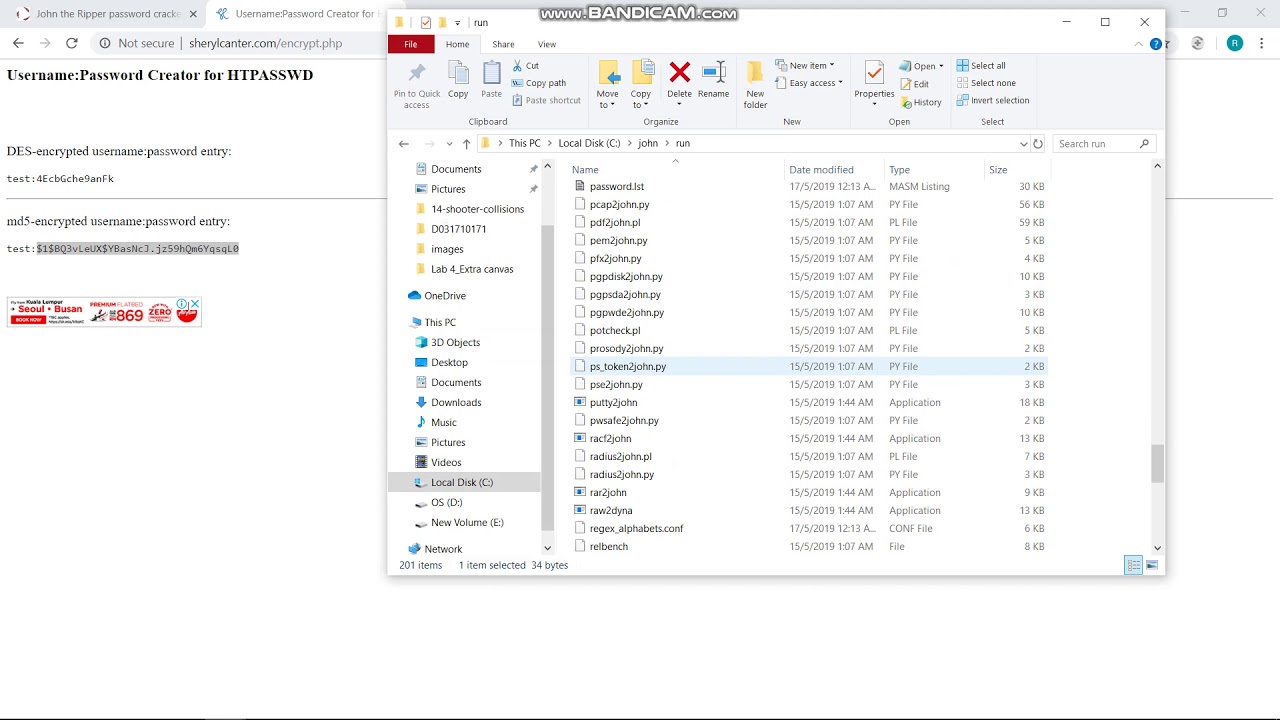Switch to the Share ribbon tab

coord(503,44)
